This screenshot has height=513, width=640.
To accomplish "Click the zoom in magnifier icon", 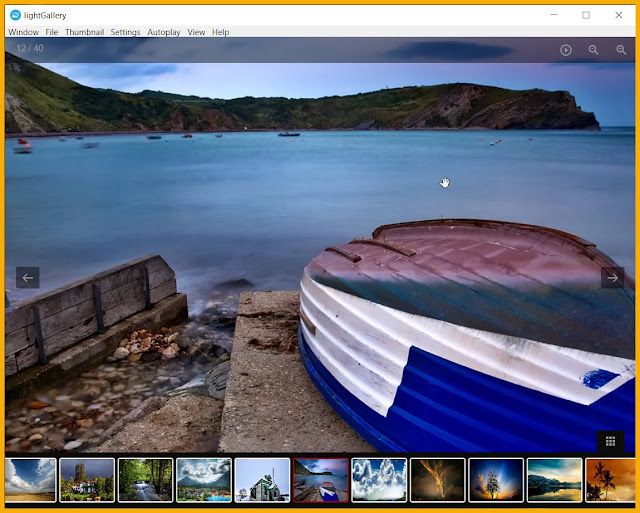I will pyautogui.click(x=621, y=50).
